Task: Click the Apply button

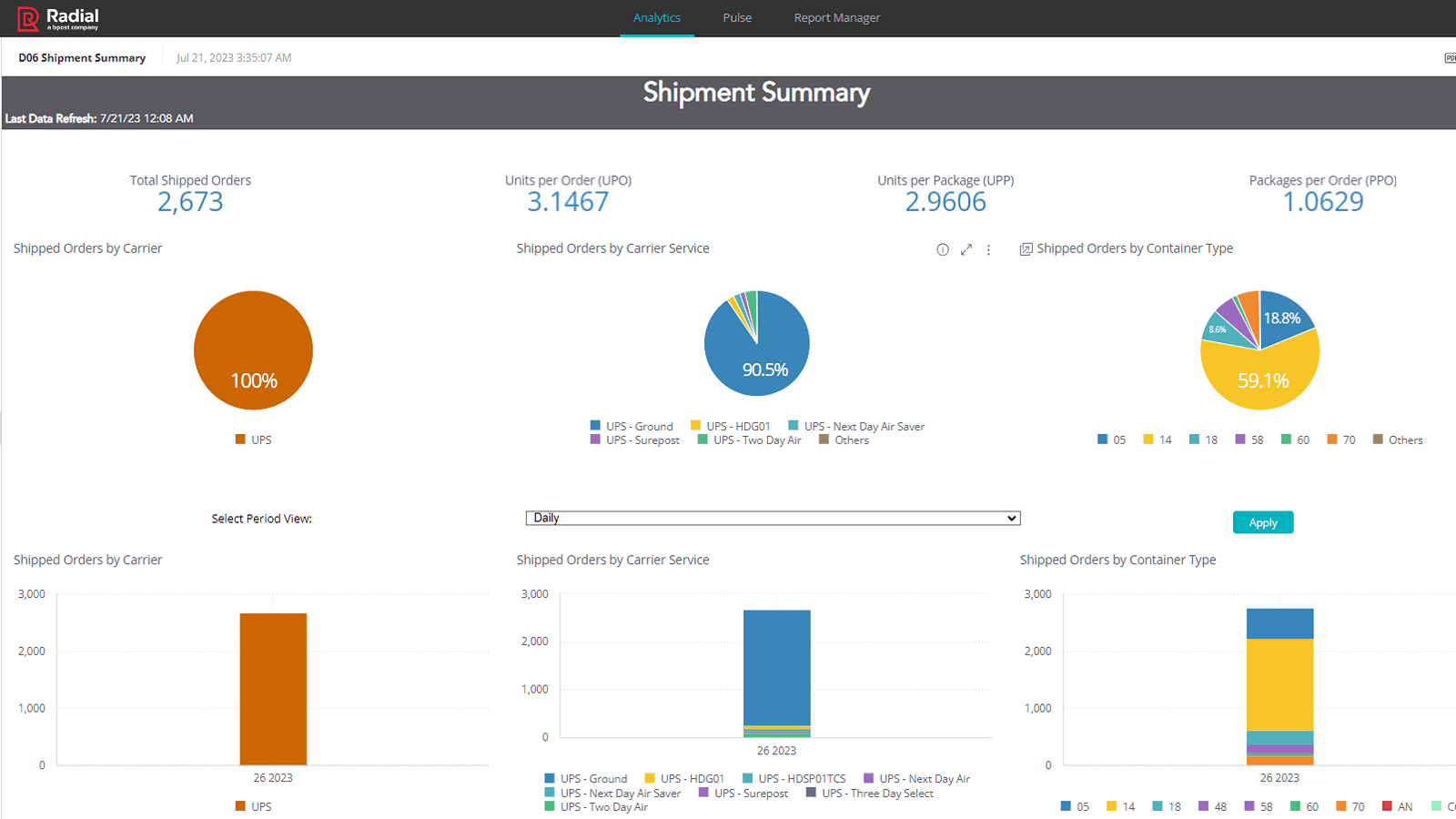Action: point(1263,521)
